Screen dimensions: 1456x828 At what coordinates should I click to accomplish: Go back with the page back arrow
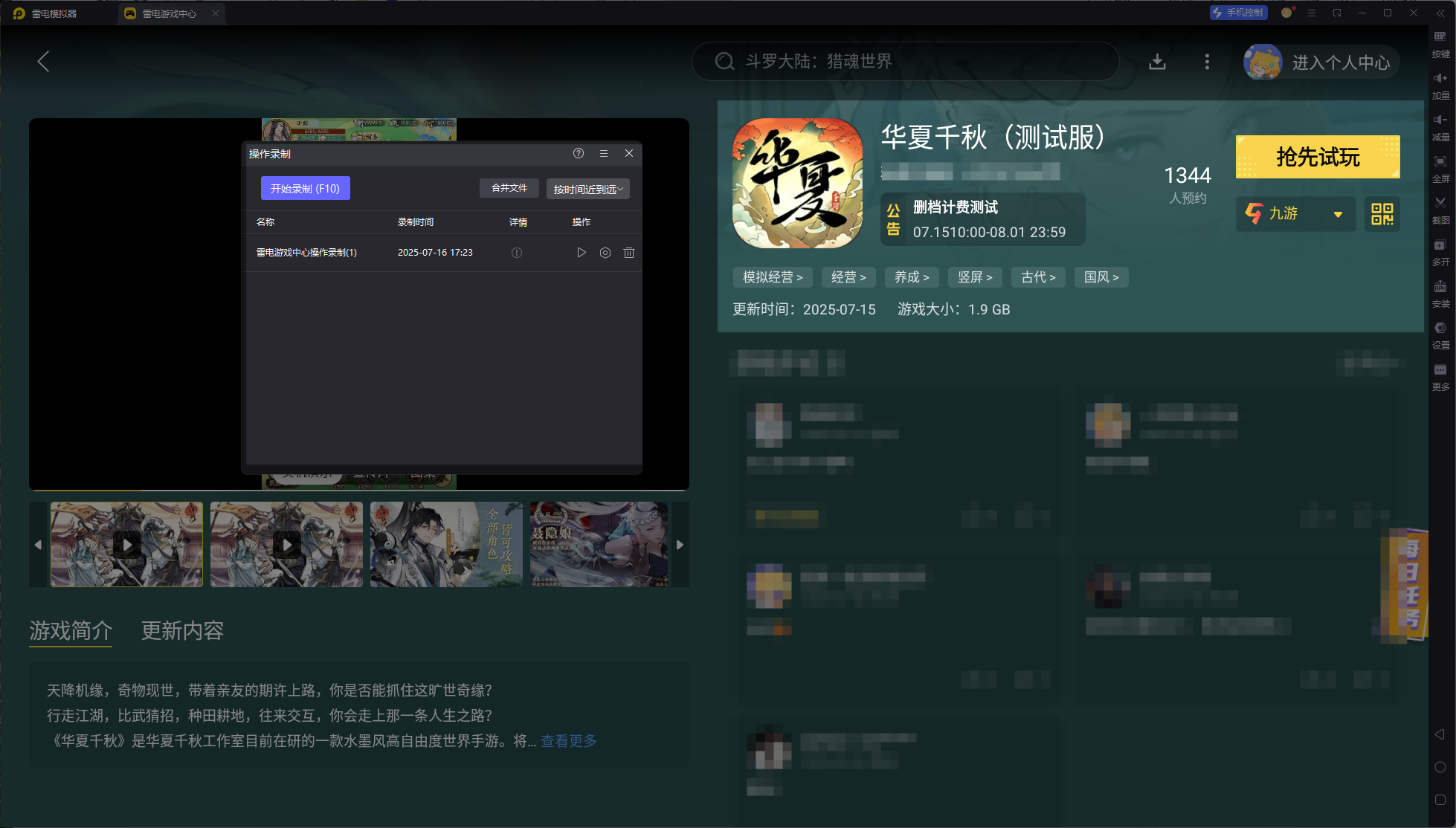coord(43,61)
